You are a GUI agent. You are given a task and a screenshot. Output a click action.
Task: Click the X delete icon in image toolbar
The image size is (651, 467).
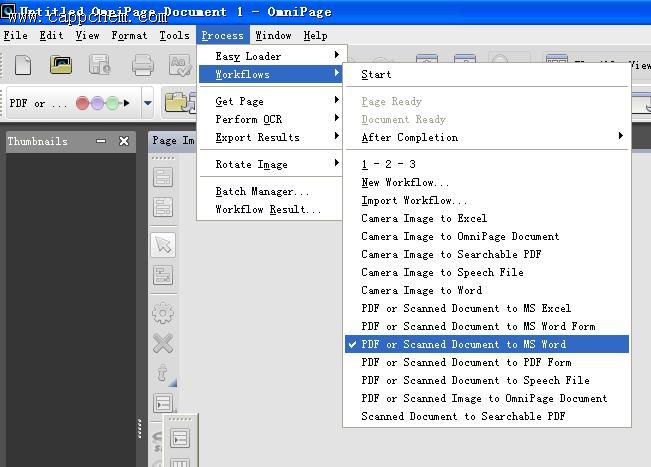coord(163,344)
